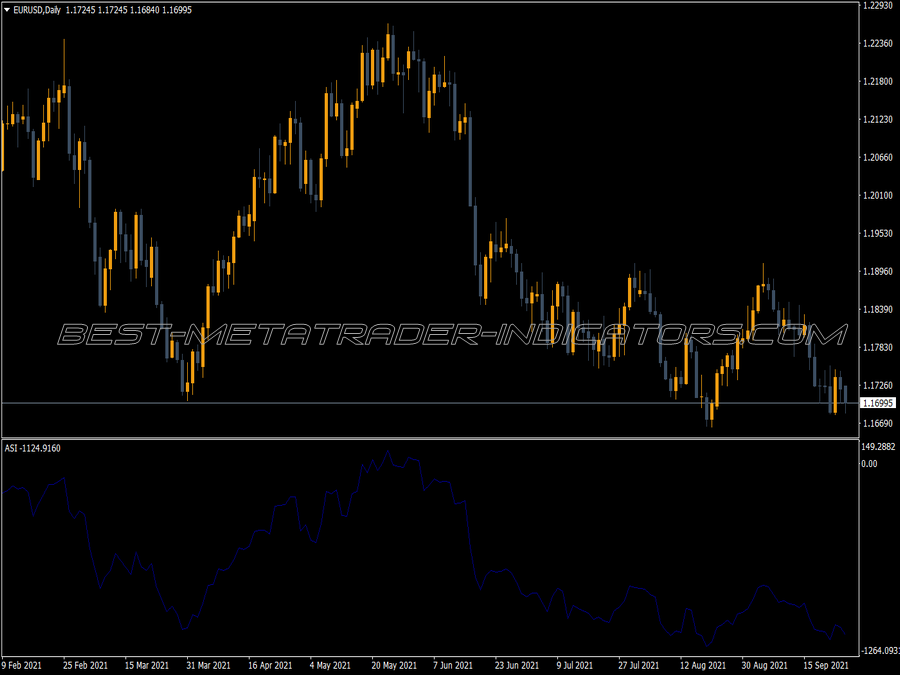The height and width of the screenshot is (675, 900).
Task: Click the 30 Aug 2021 date label
Action: 765,666
